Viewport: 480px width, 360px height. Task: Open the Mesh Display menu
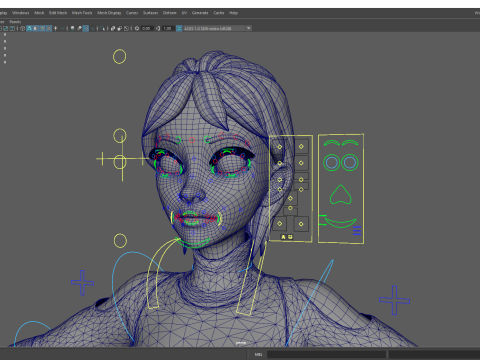pos(109,13)
